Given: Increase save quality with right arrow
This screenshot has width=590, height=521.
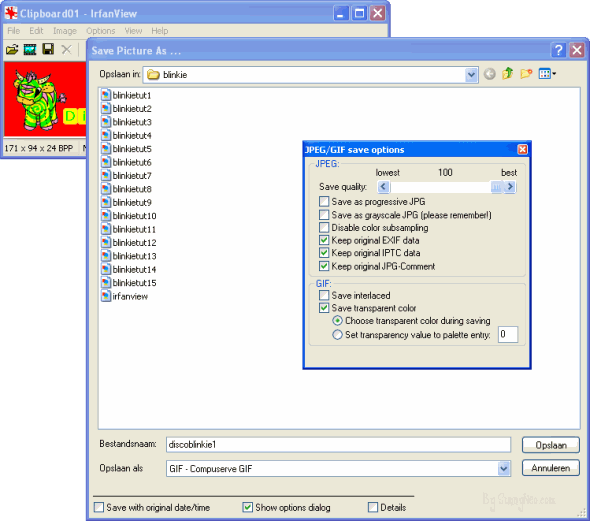Looking at the screenshot, I should tap(510, 187).
